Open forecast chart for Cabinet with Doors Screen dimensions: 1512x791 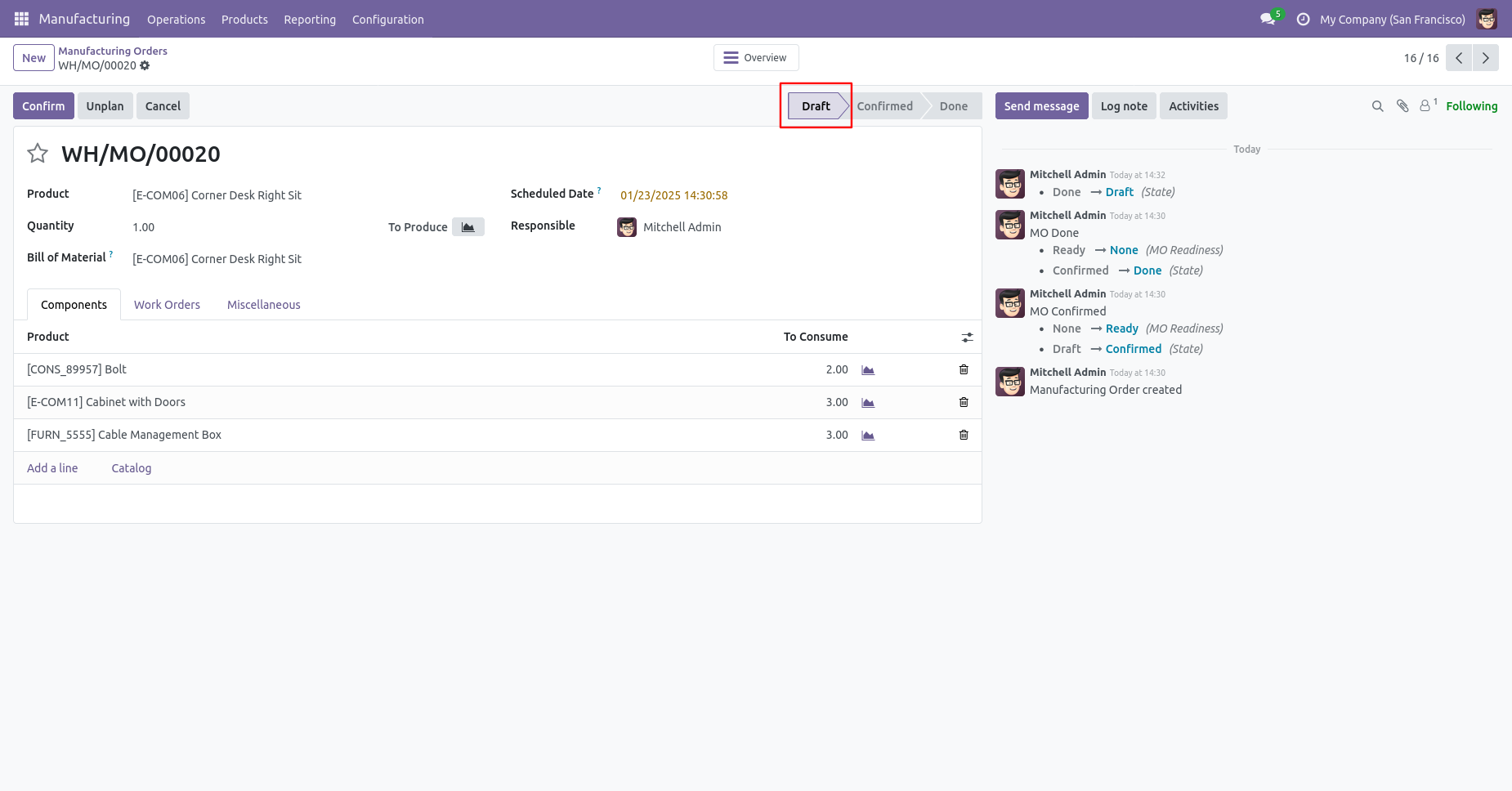click(x=868, y=403)
